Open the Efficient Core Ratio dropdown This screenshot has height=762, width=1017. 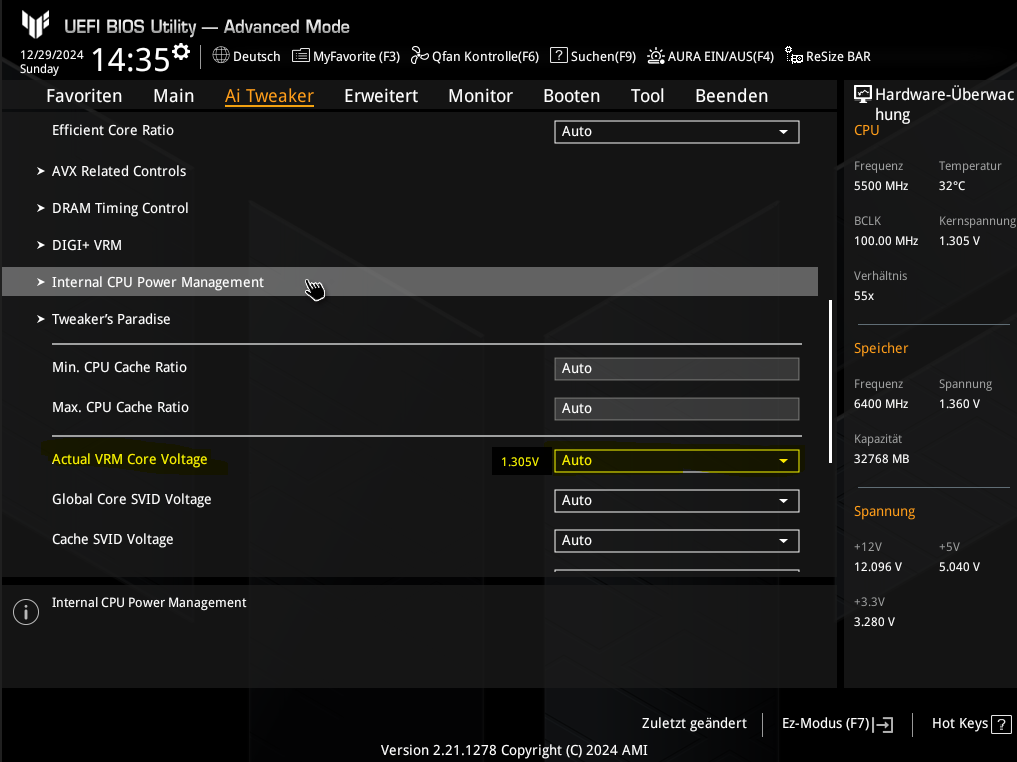676,132
